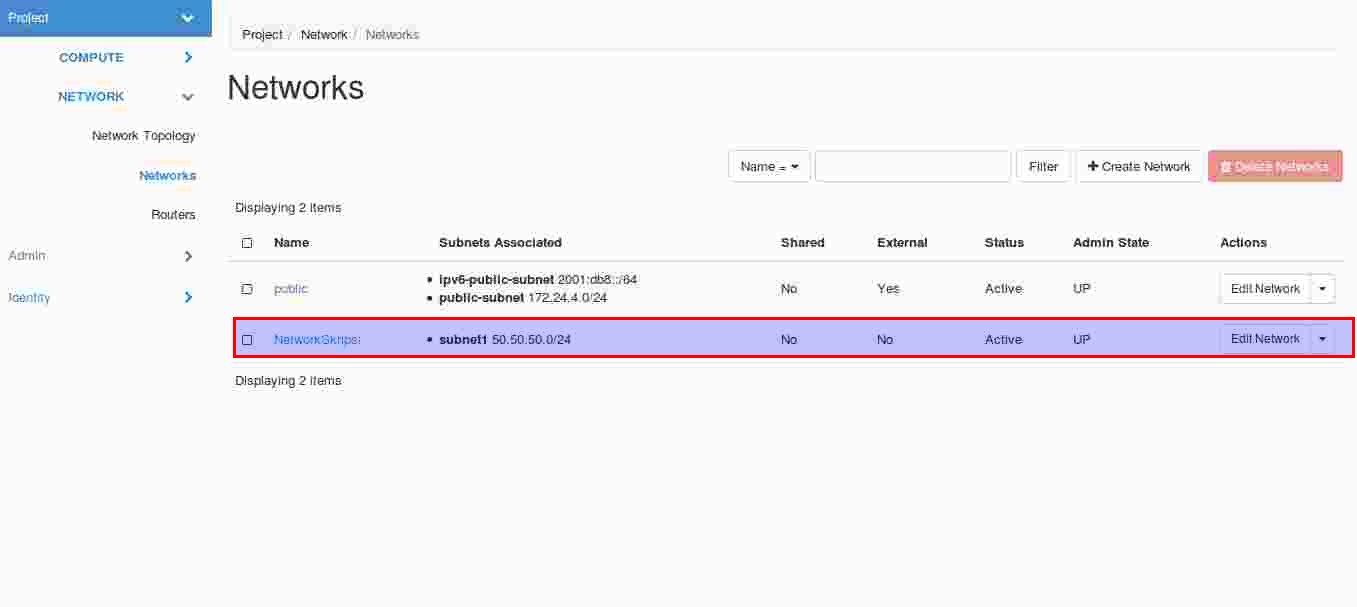Click top Displaying 2 items text

click(x=288, y=208)
